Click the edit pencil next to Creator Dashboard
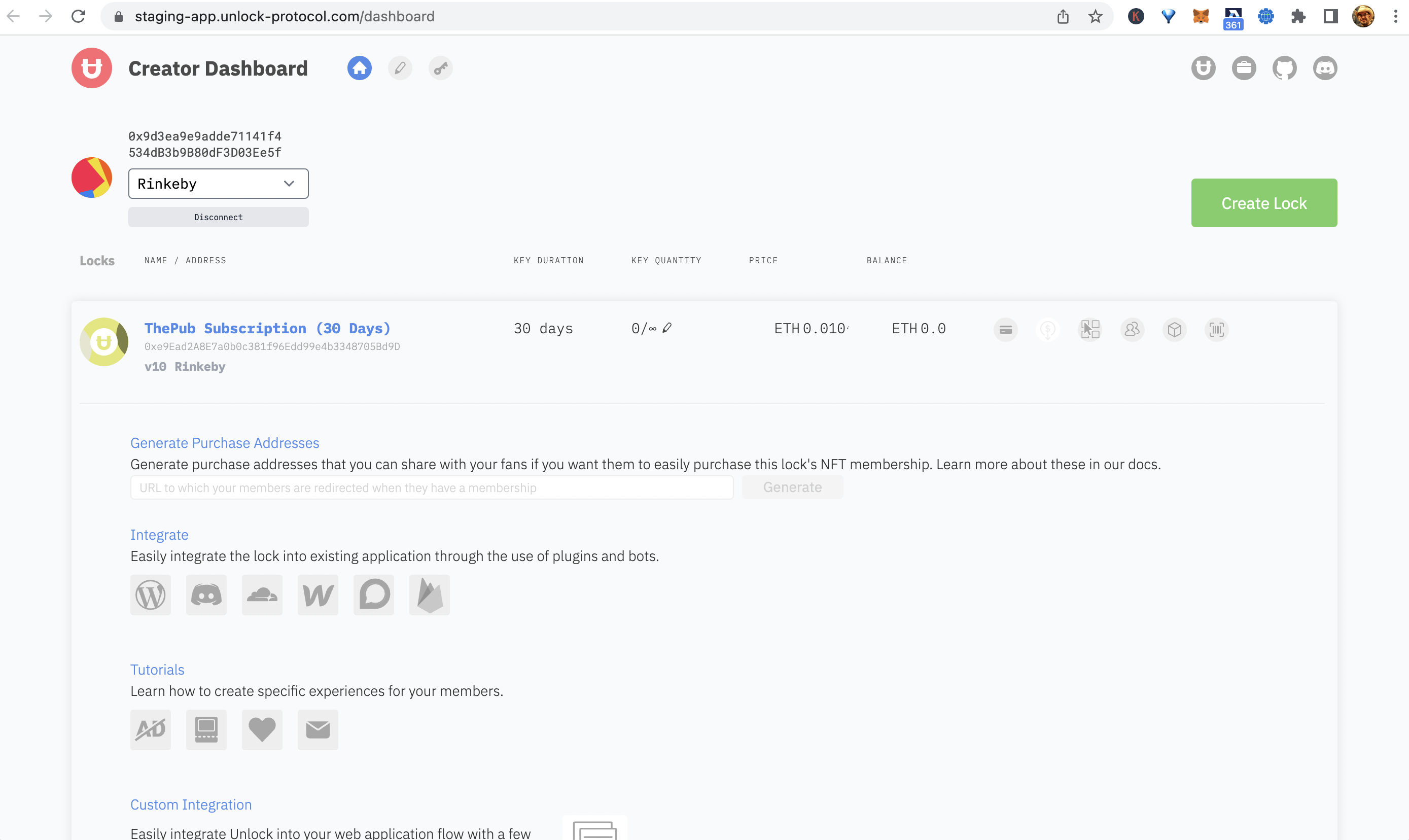 pos(400,68)
